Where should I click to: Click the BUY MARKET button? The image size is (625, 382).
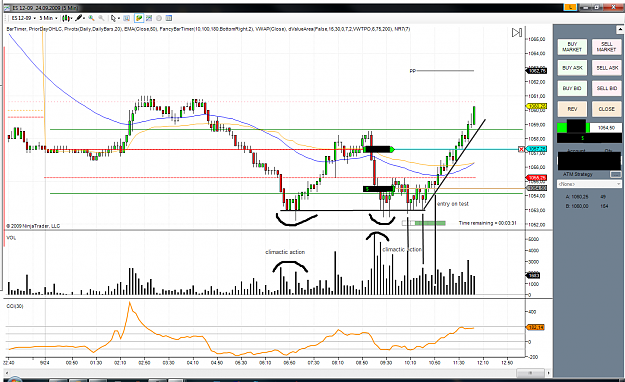[x=572, y=47]
